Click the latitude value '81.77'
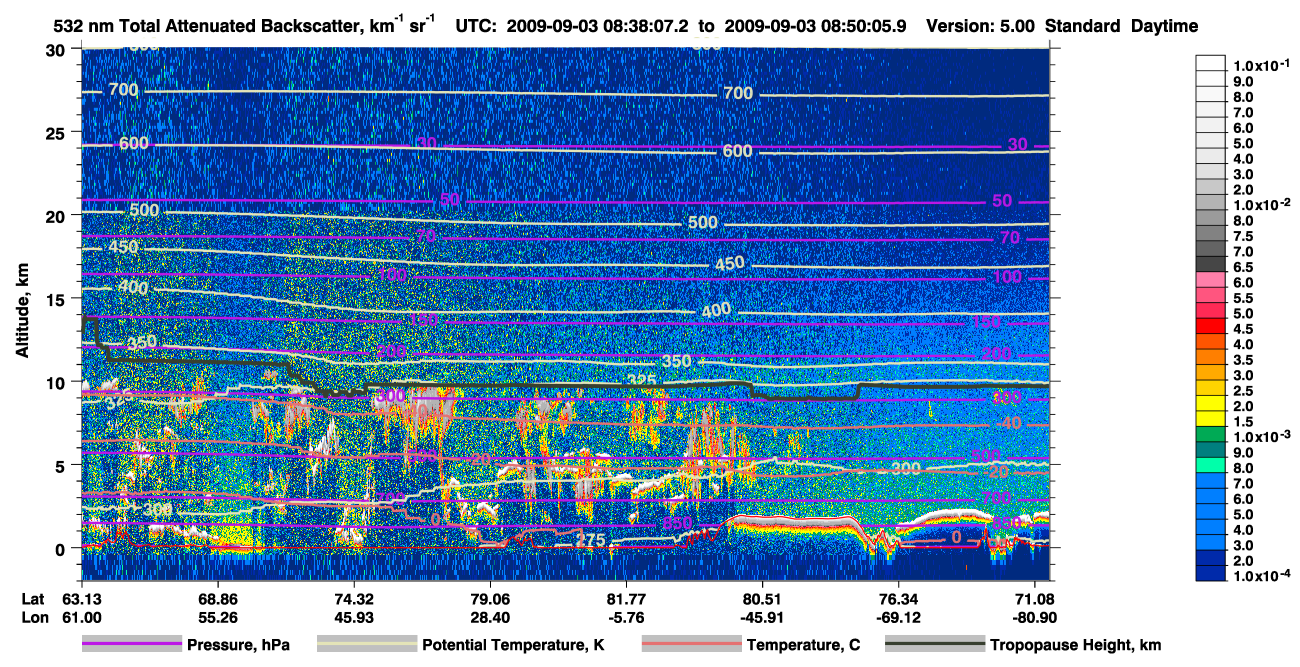1300x667 pixels. click(626, 599)
